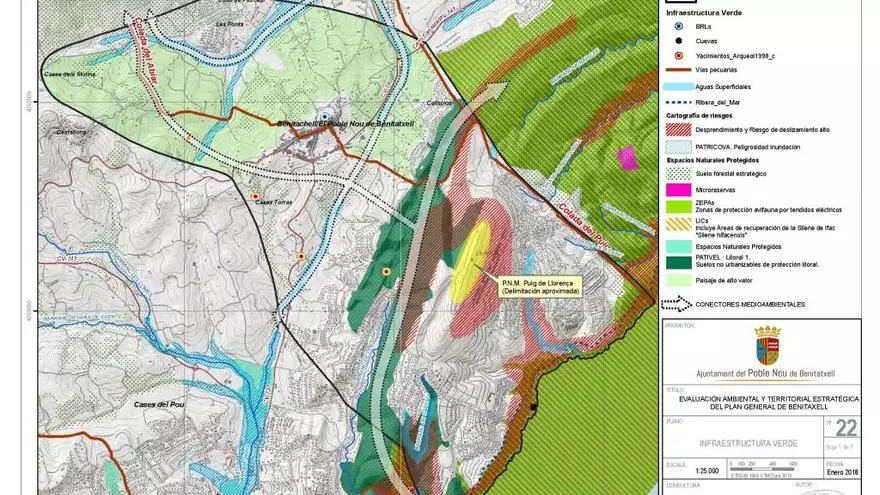This screenshot has width=880, height=495.
Task: Click the Conectores Medioambientales arrow symbol
Action: pos(679,302)
